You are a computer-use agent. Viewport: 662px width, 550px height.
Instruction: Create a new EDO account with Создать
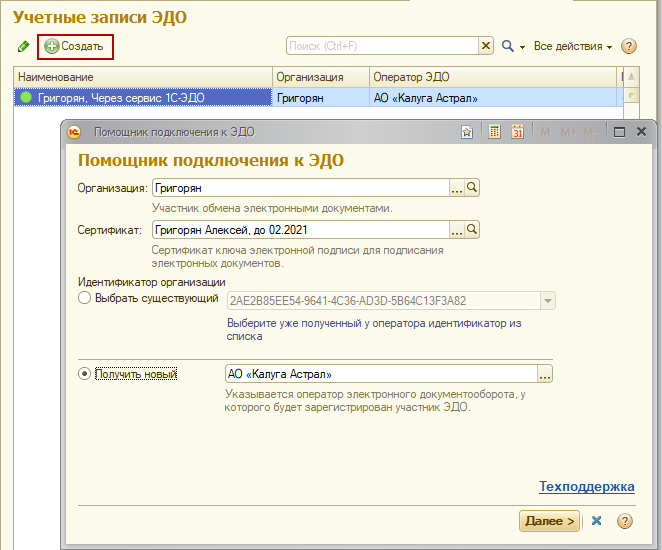[x=75, y=46]
